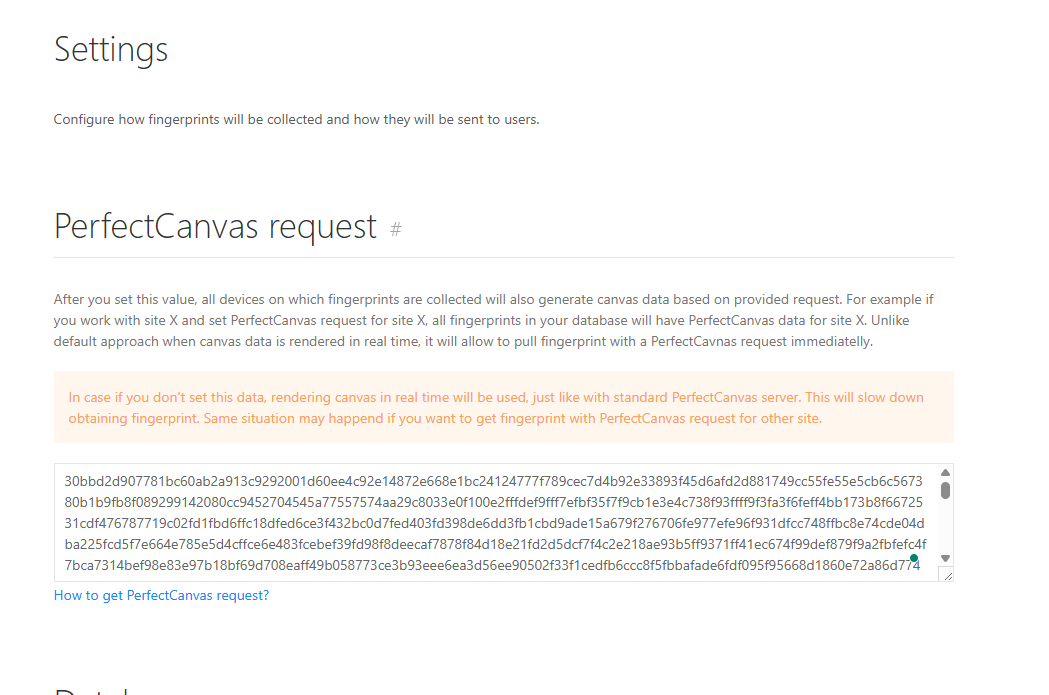Click the green dot icon in the textarea
The width and height of the screenshot is (1049, 695).
[x=914, y=558]
